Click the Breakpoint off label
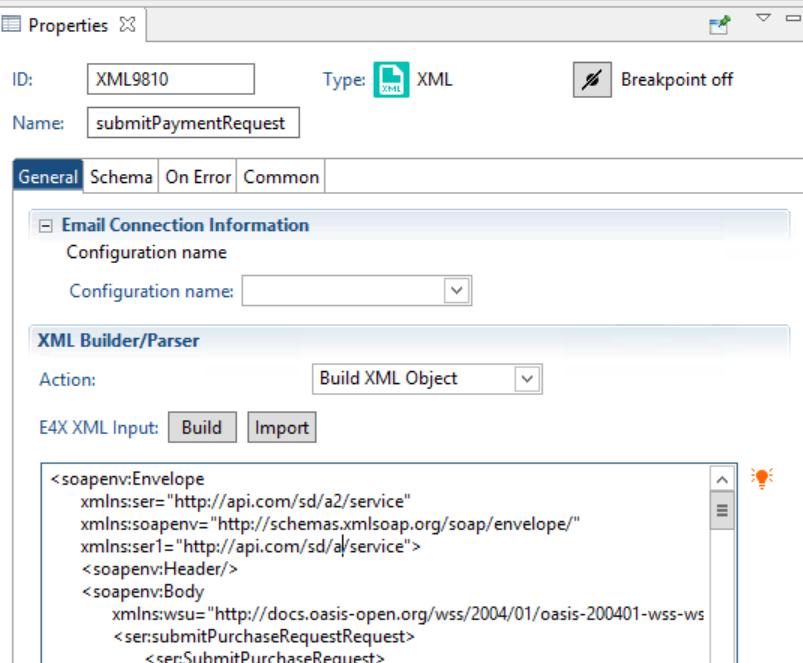Screen dimensions: 803x663 pyautogui.click(x=677, y=79)
